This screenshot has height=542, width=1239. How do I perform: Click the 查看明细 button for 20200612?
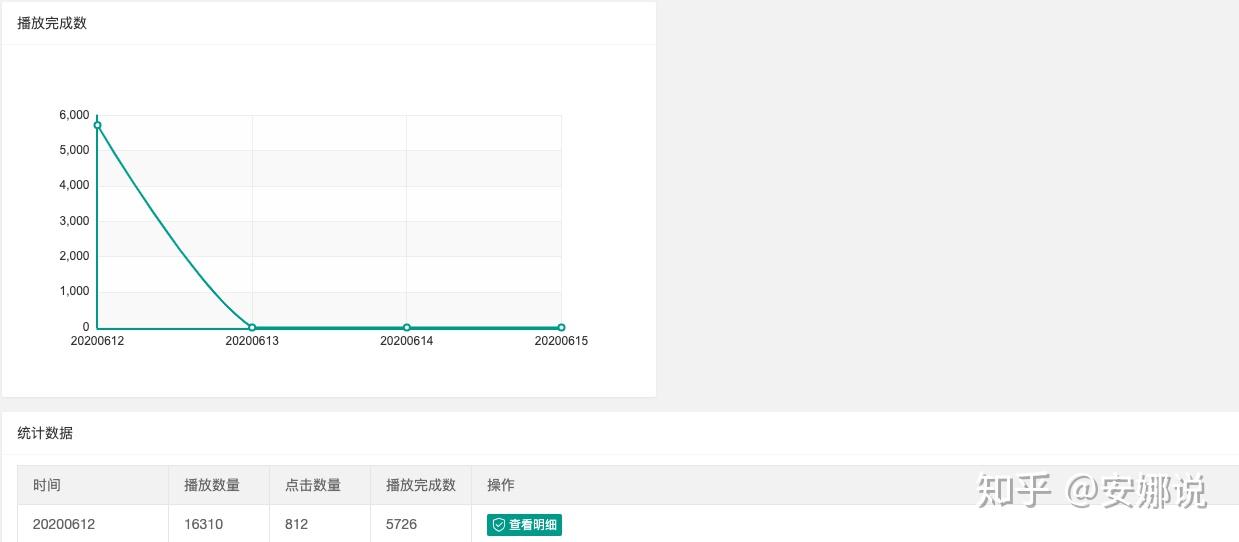[524, 524]
